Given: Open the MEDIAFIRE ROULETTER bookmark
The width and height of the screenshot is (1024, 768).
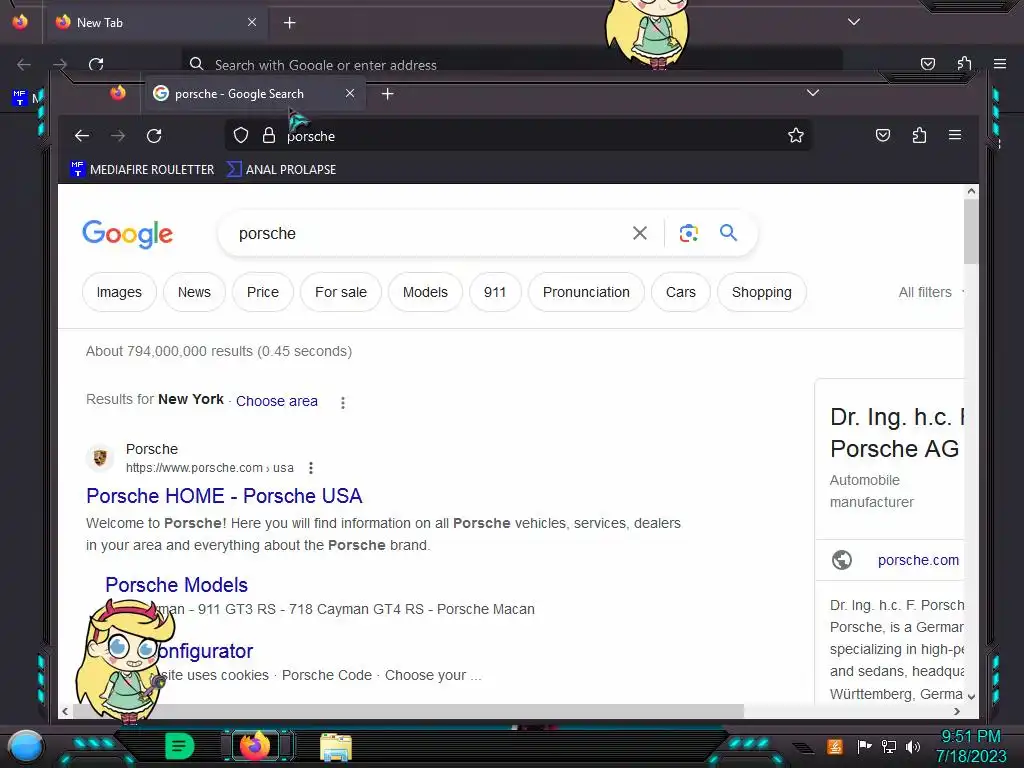Looking at the screenshot, I should [x=142, y=169].
